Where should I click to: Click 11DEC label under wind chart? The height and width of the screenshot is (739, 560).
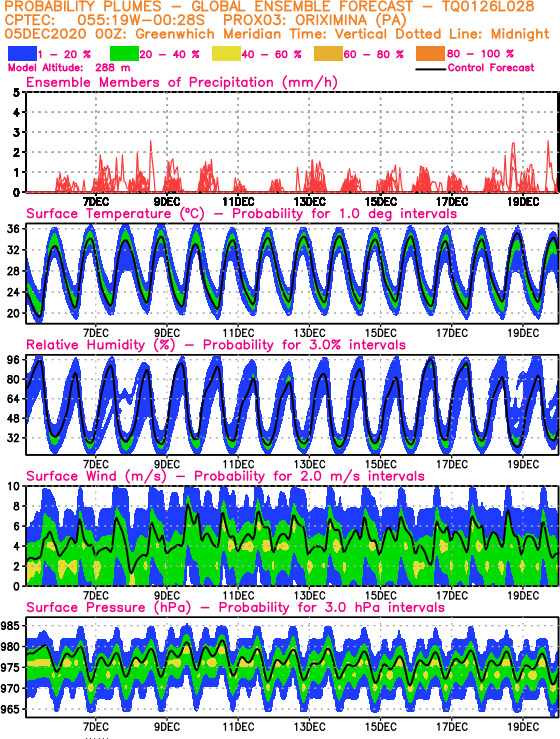point(238,596)
